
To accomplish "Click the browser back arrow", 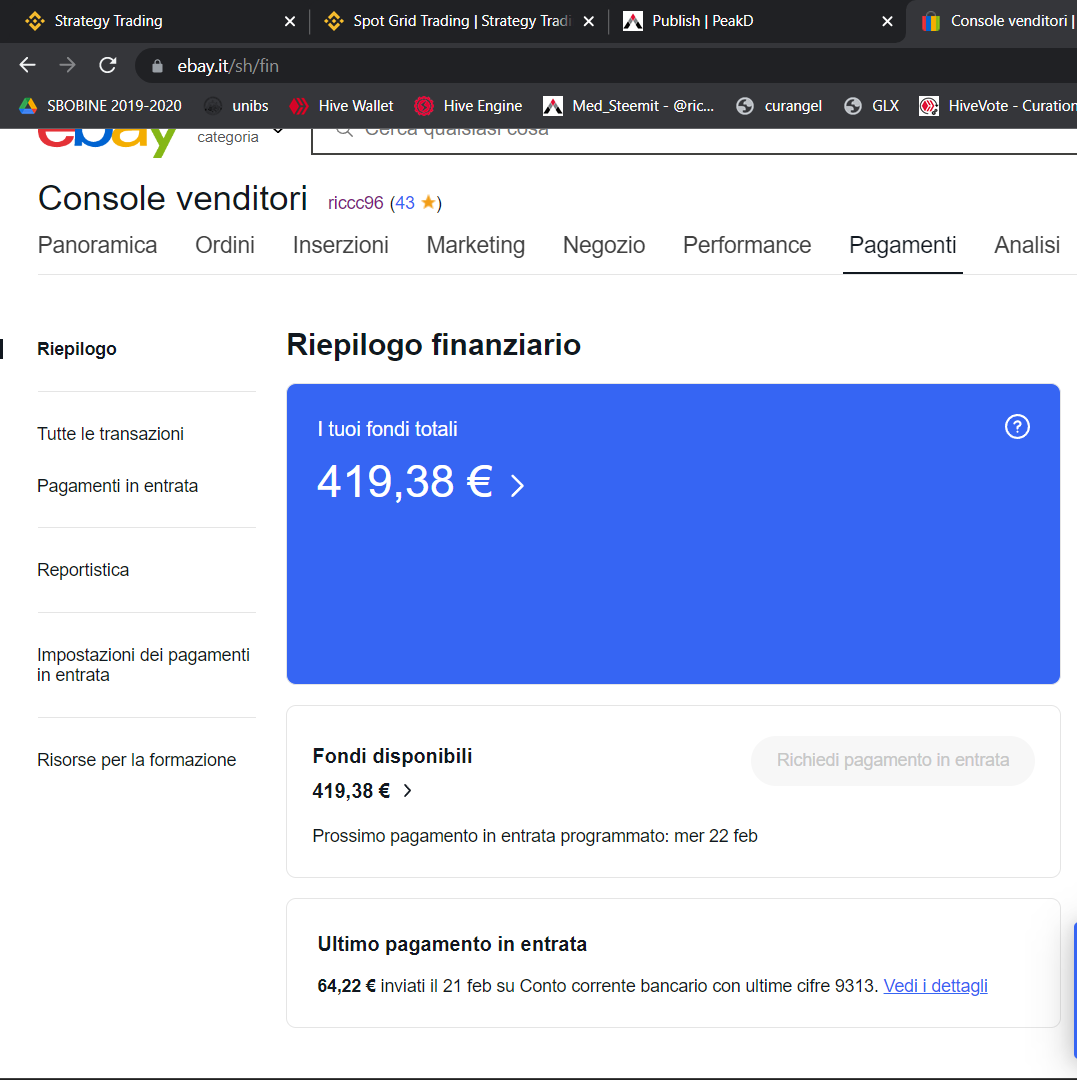I will [27, 66].
